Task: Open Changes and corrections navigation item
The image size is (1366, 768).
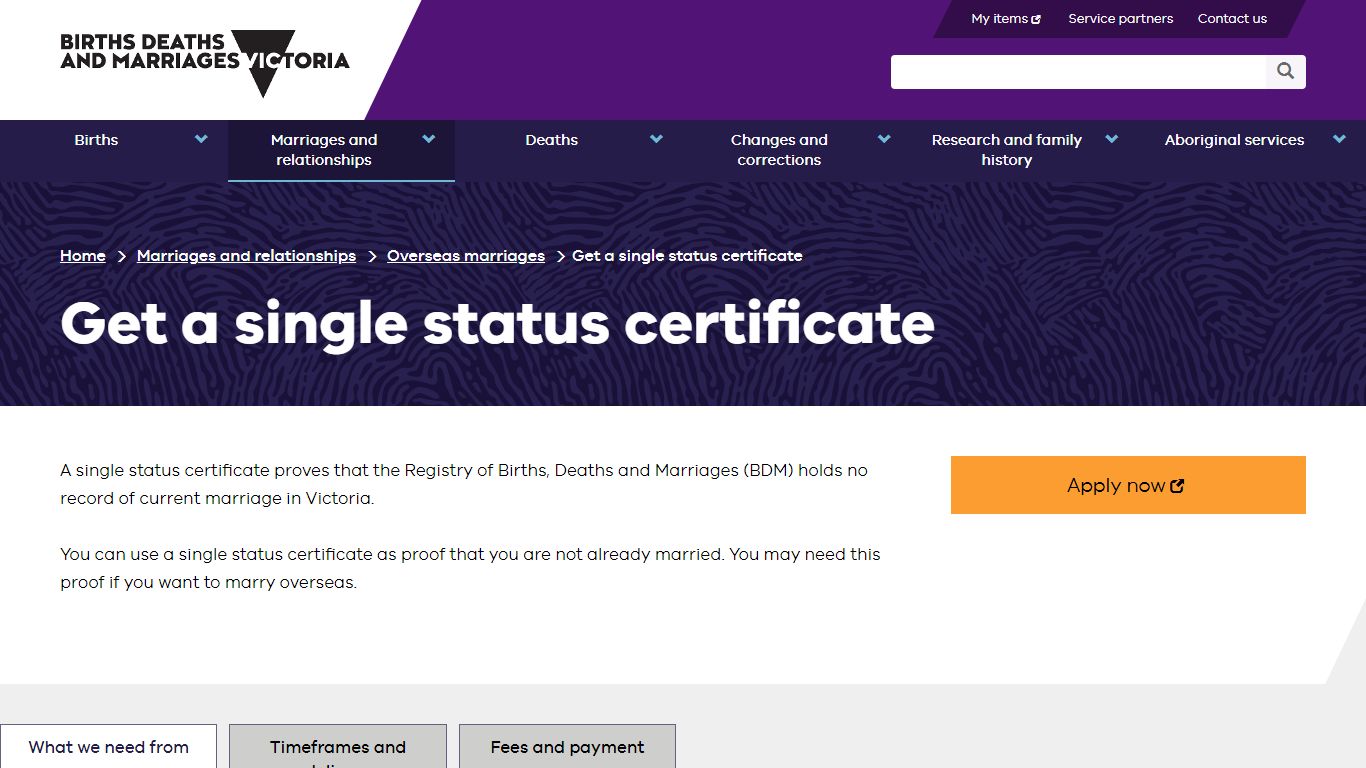Action: click(779, 150)
